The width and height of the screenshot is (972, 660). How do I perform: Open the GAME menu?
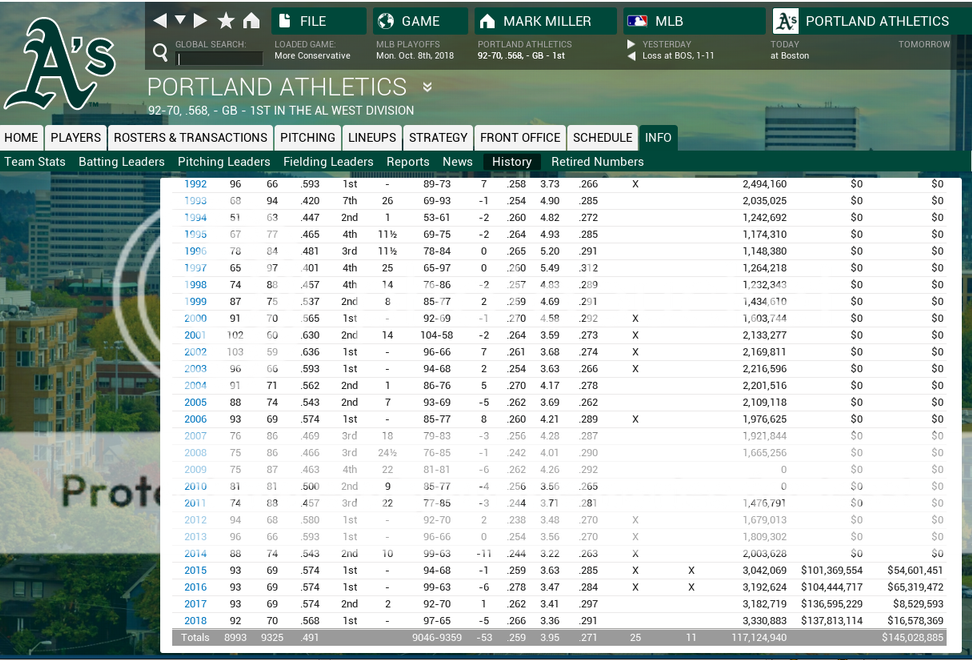[420, 21]
